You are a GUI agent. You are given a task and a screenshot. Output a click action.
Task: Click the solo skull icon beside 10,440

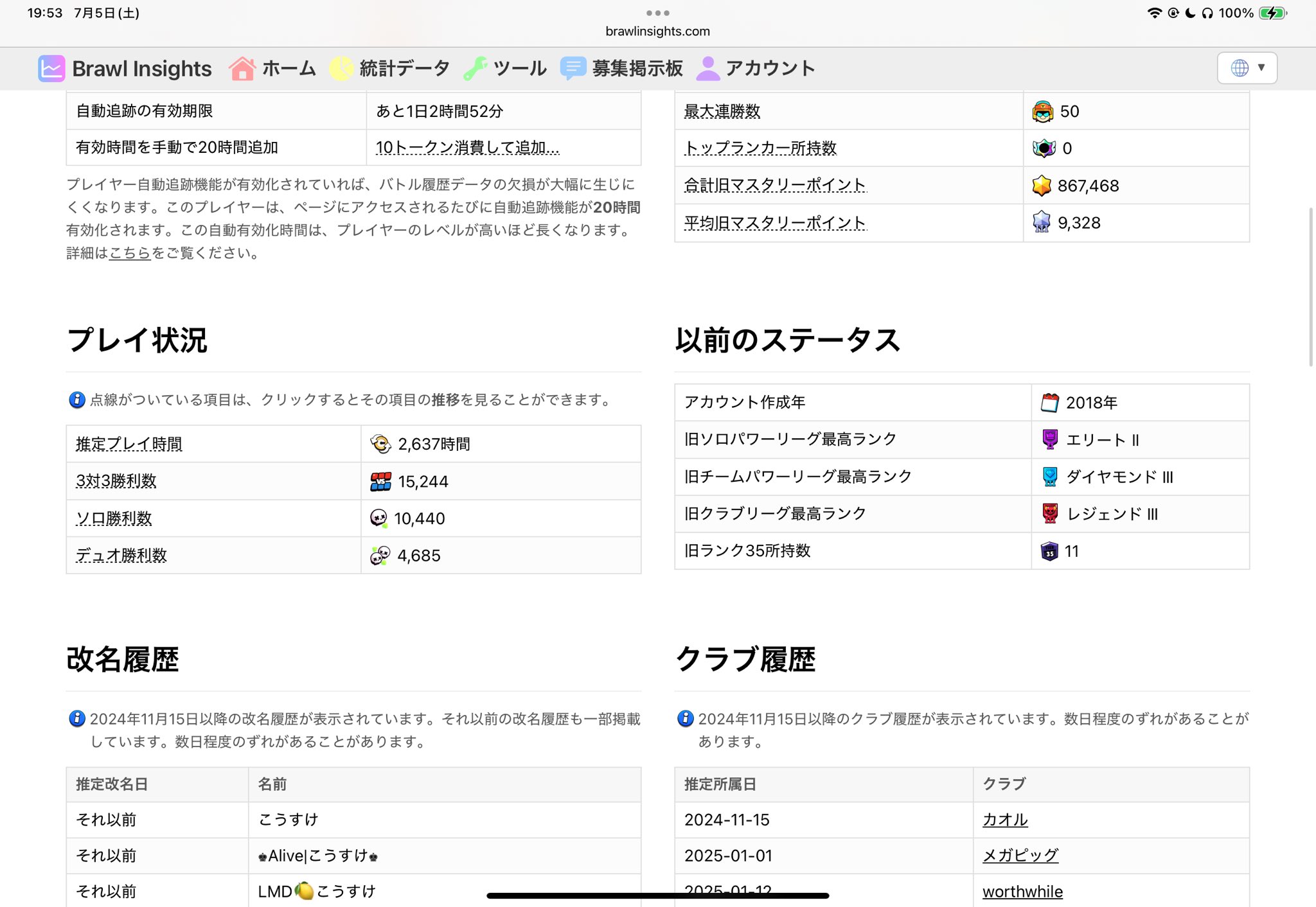tap(379, 518)
